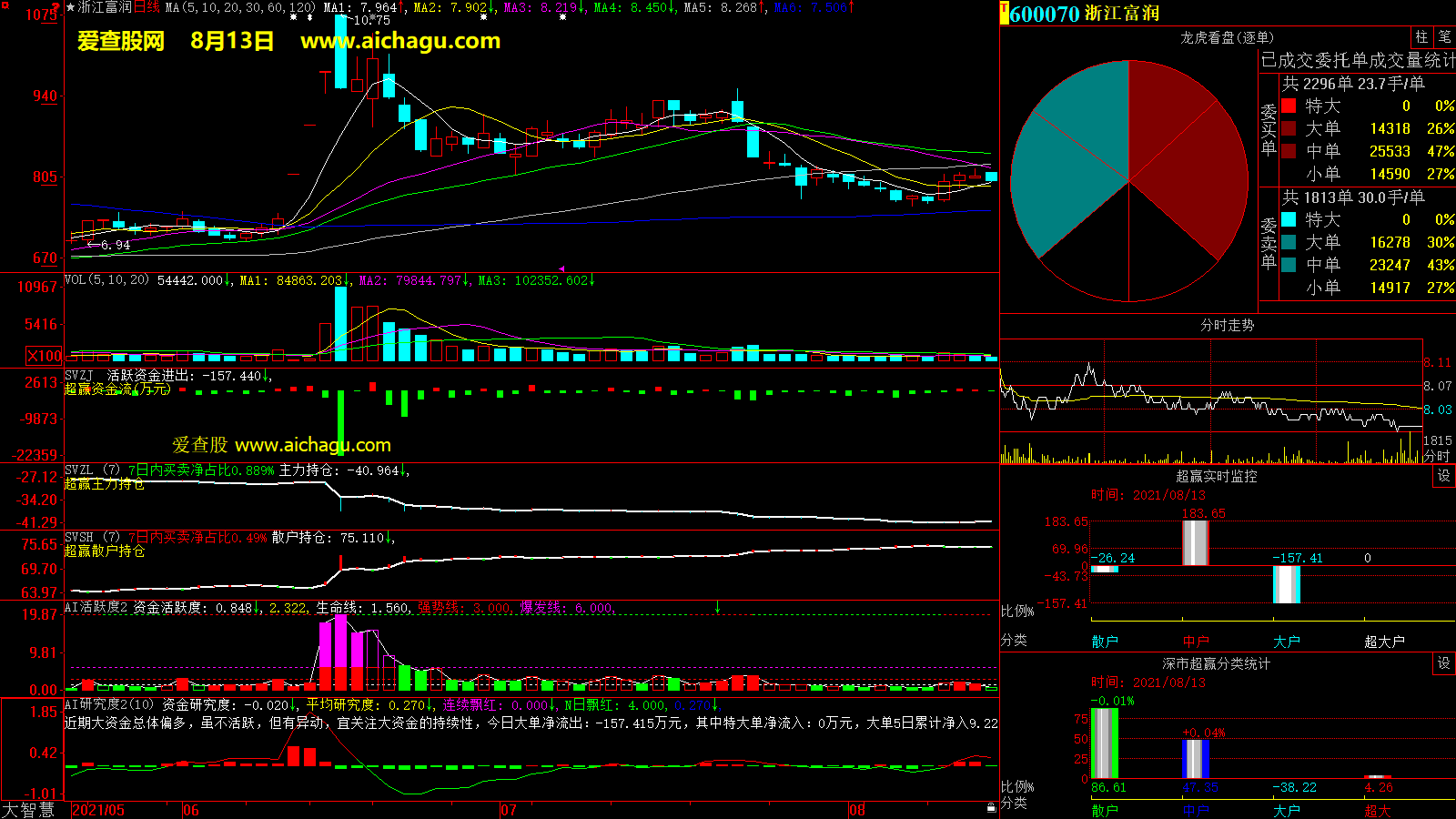1456x819 pixels.
Task: Select the 散户 category in 超赢实时监控
Action: click(x=1105, y=642)
